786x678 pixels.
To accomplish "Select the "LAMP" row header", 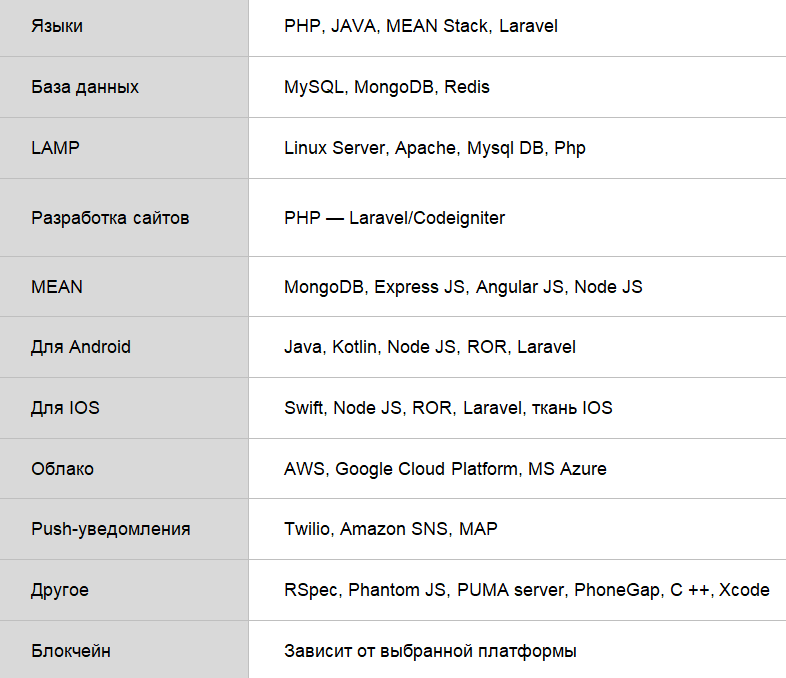I will 56,148.
